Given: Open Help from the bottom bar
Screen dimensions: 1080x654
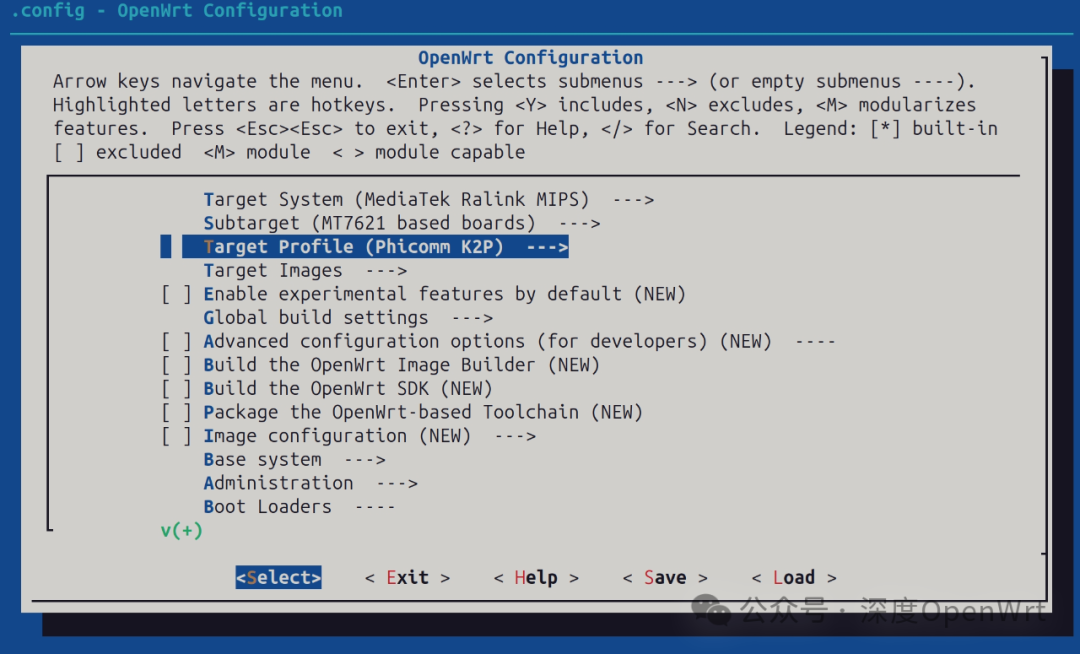Looking at the screenshot, I should tap(536, 578).
